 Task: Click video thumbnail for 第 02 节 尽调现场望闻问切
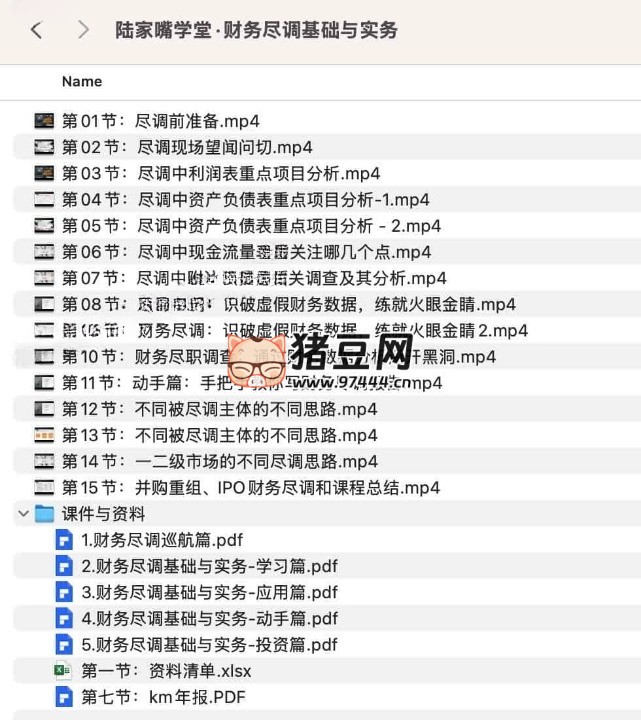click(x=44, y=147)
